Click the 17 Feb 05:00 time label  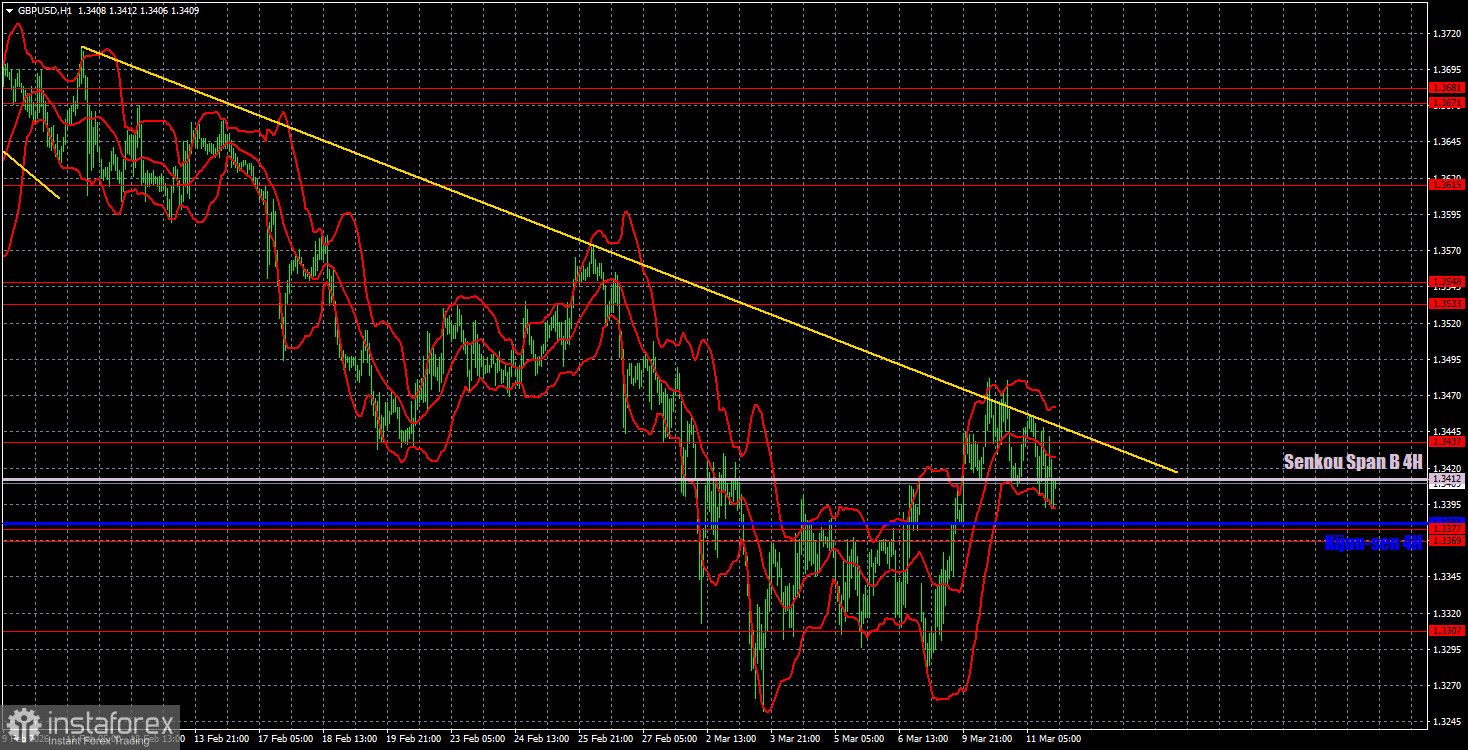pos(286,739)
